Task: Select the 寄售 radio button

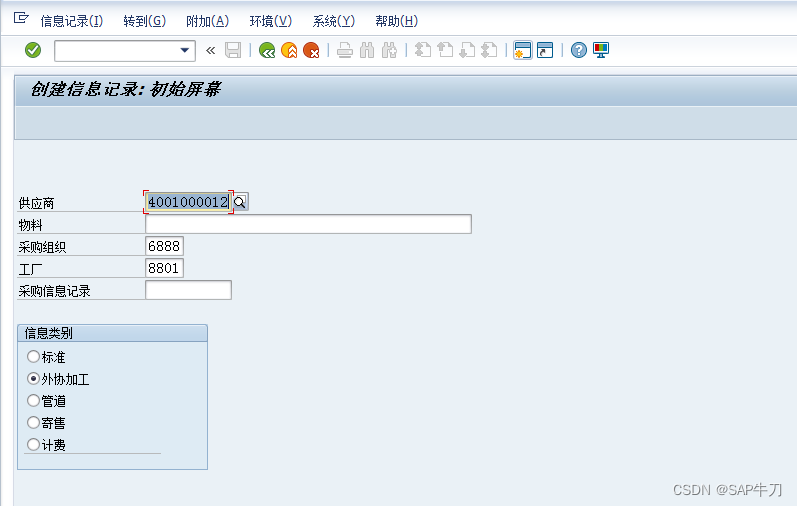Action: point(34,422)
